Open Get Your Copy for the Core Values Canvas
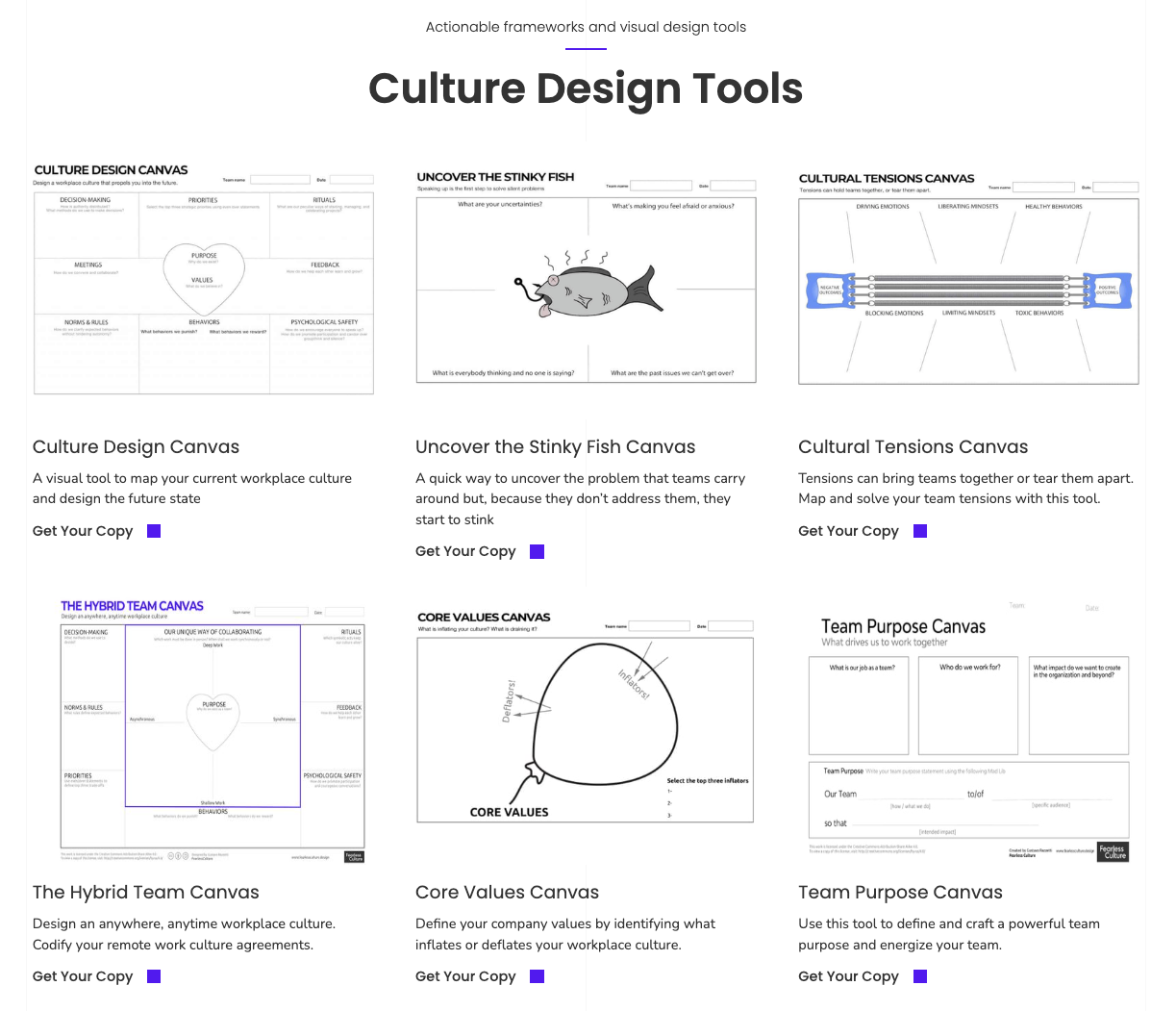Screen dimensions: 1176x1011 (x=465, y=975)
